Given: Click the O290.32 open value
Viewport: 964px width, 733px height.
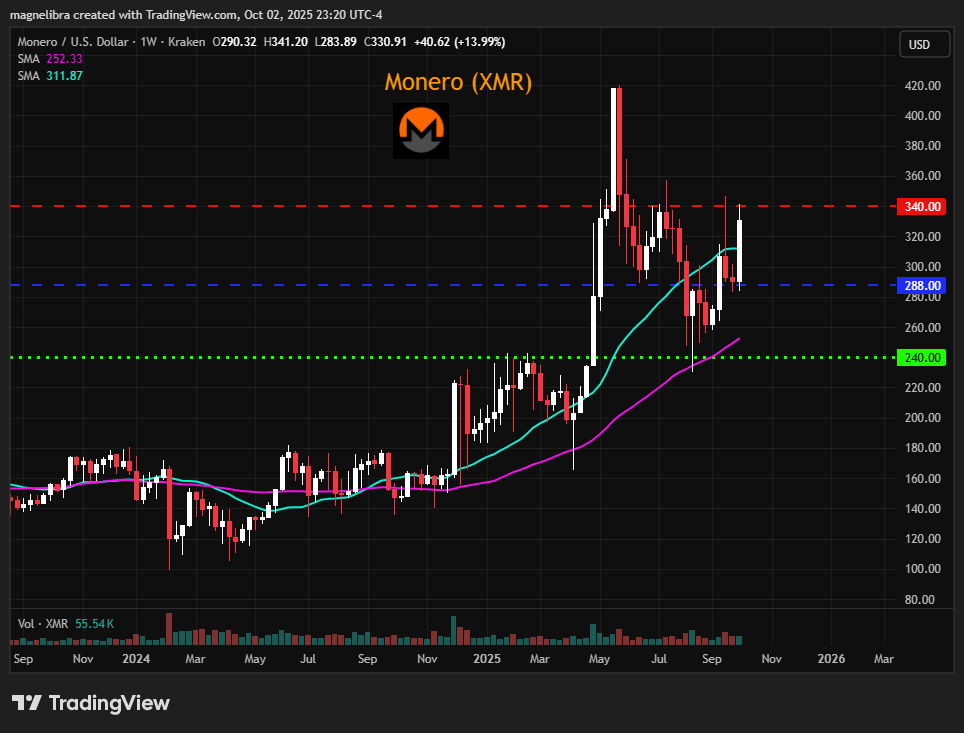Looking at the screenshot, I should [x=234, y=42].
